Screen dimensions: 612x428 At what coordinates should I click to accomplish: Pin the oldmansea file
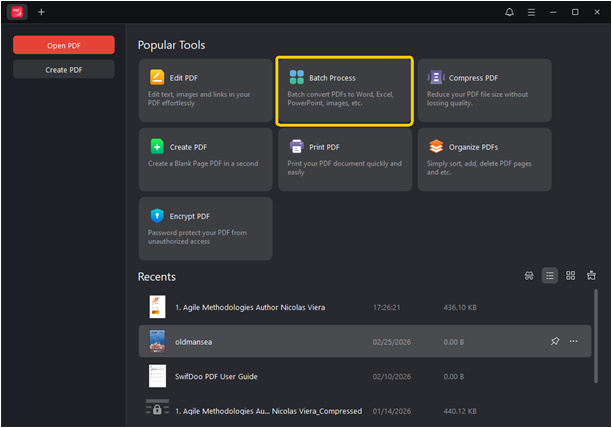tap(555, 341)
